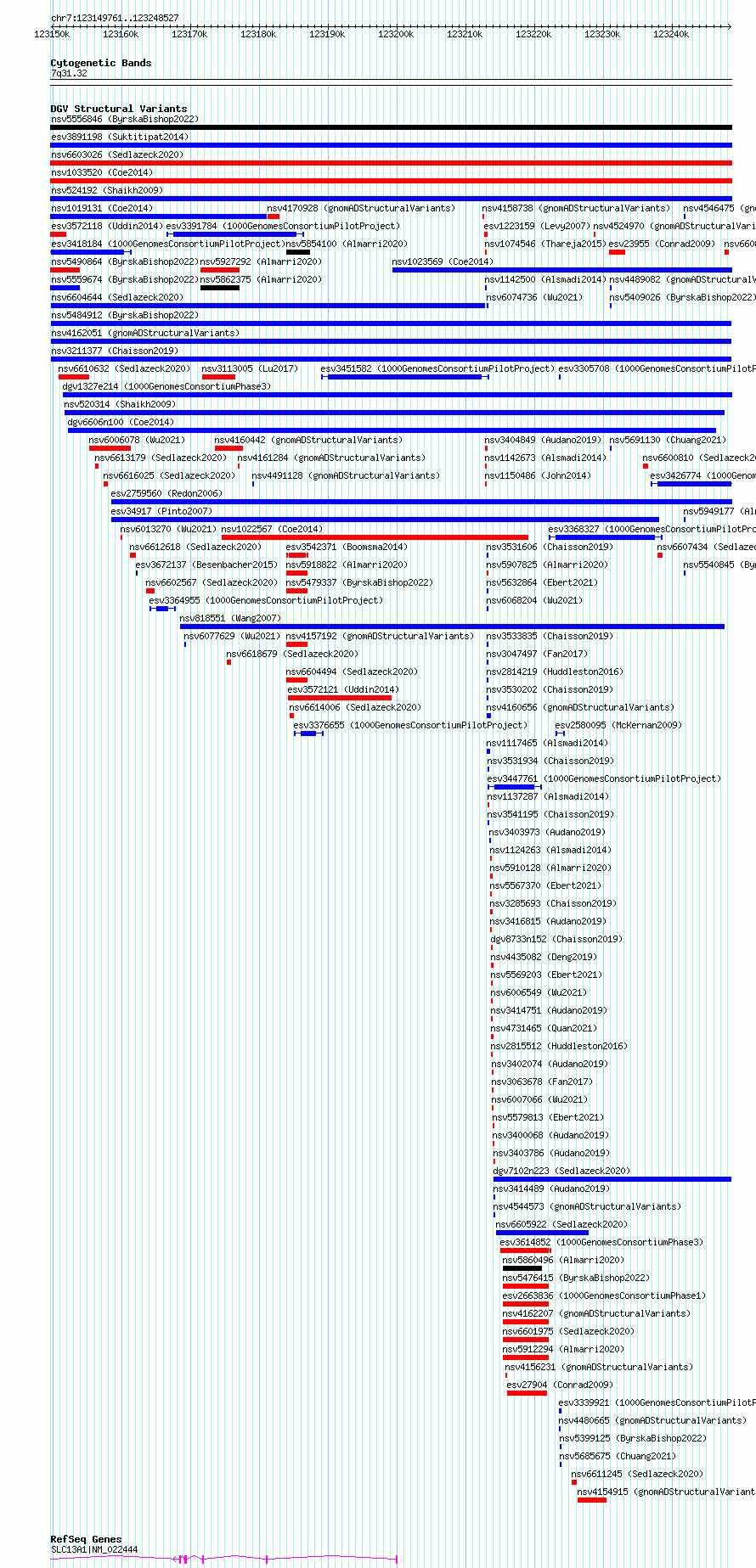The height and width of the screenshot is (1568, 756).
Task: Click nsv6610632 (Sedlazeck2020) label
Action: tap(124, 369)
